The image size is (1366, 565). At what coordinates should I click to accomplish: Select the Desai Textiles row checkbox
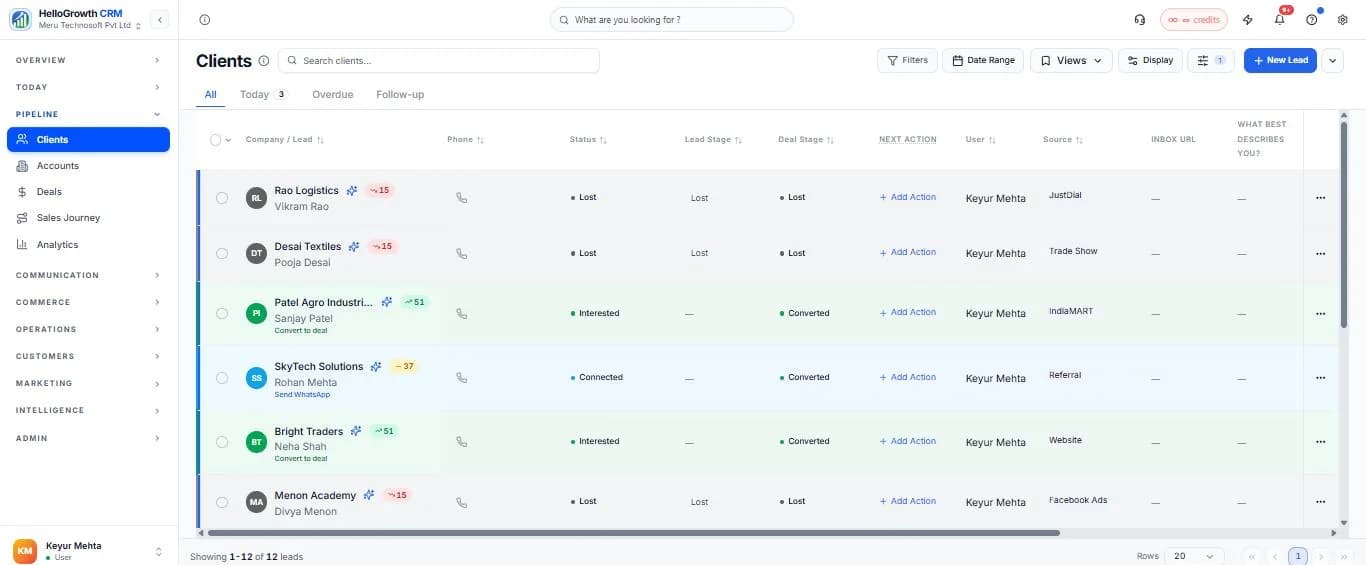pos(222,254)
